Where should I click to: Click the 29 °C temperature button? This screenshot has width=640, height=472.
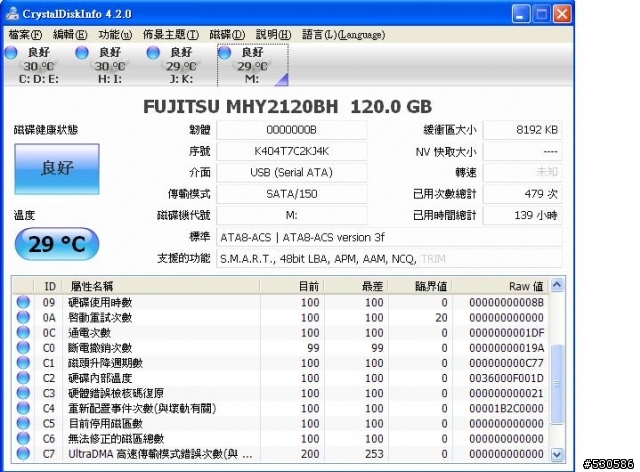pyautogui.click(x=57, y=244)
